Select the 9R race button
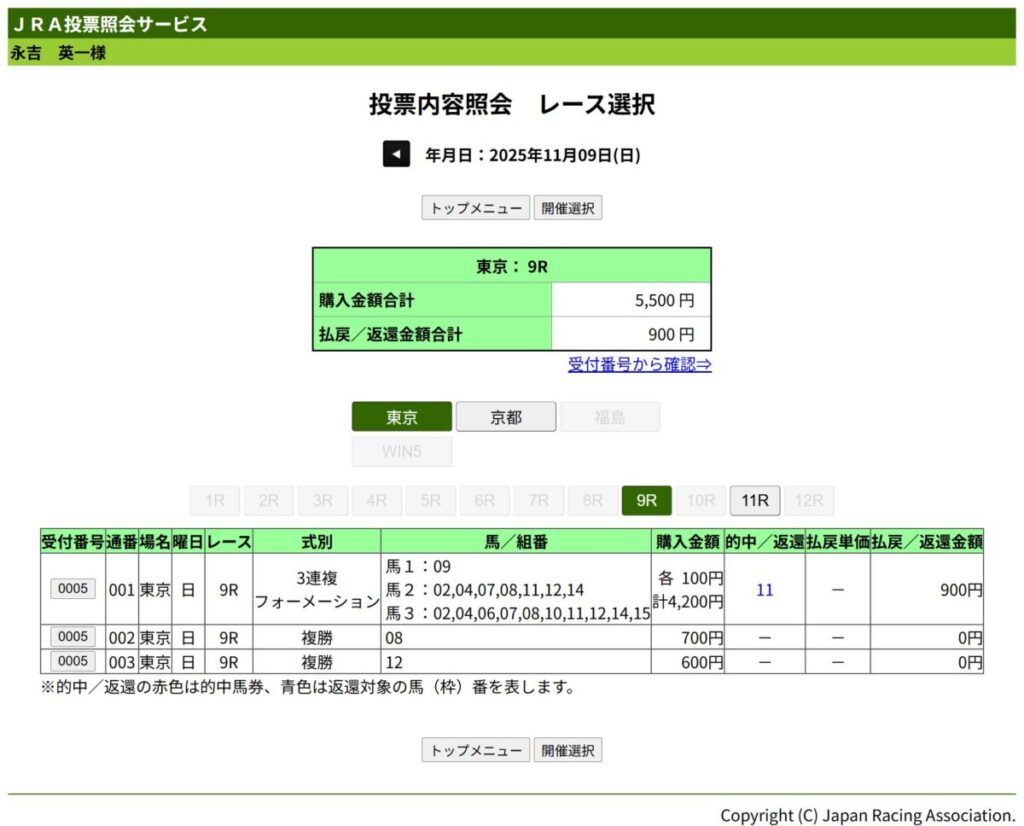The height and width of the screenshot is (826, 1024). click(x=647, y=501)
